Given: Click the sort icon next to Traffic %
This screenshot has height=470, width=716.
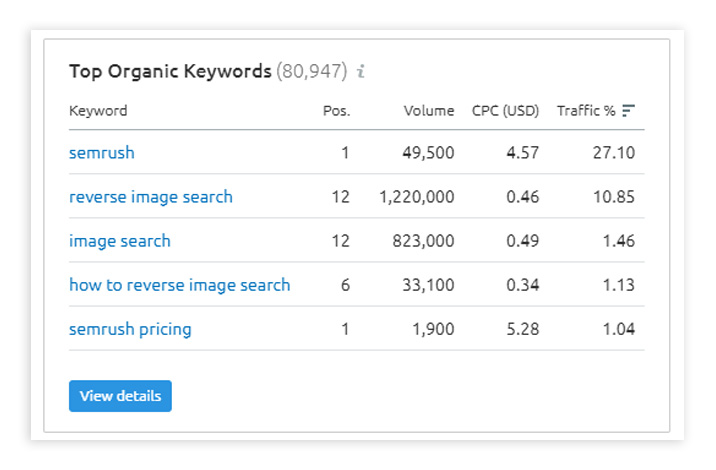Looking at the screenshot, I should pos(628,111).
